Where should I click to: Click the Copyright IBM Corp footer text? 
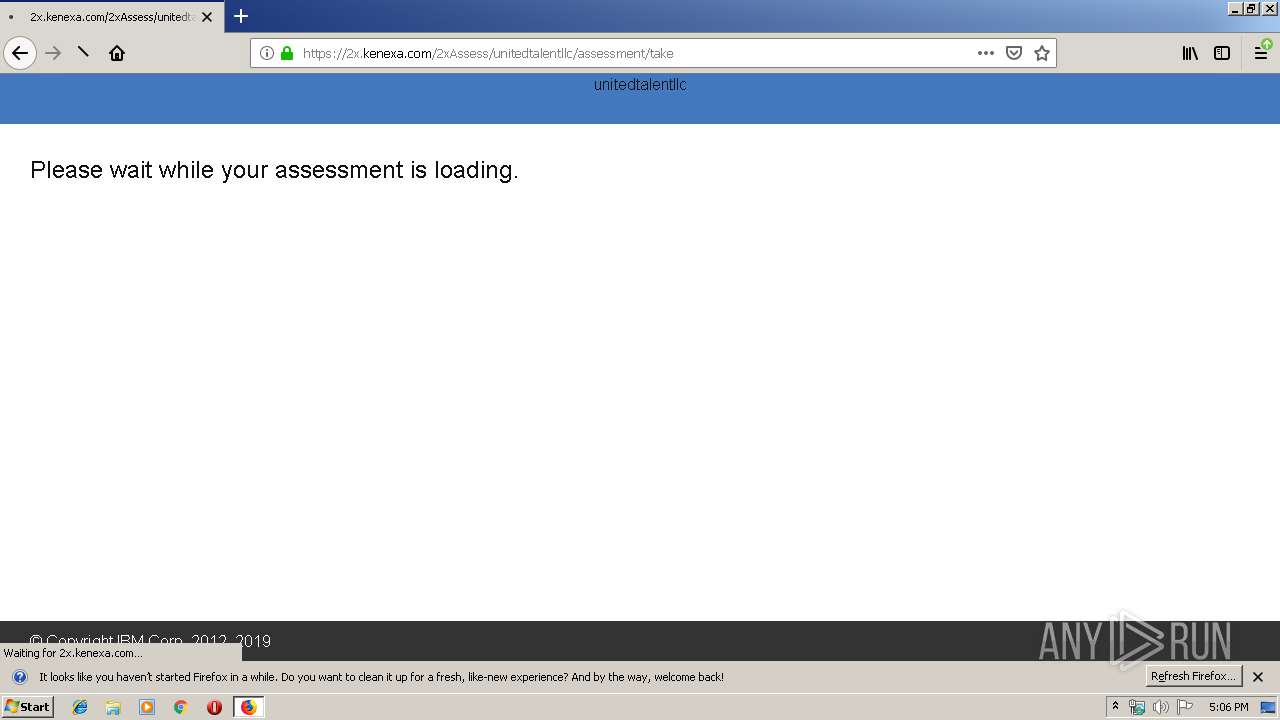[150, 641]
